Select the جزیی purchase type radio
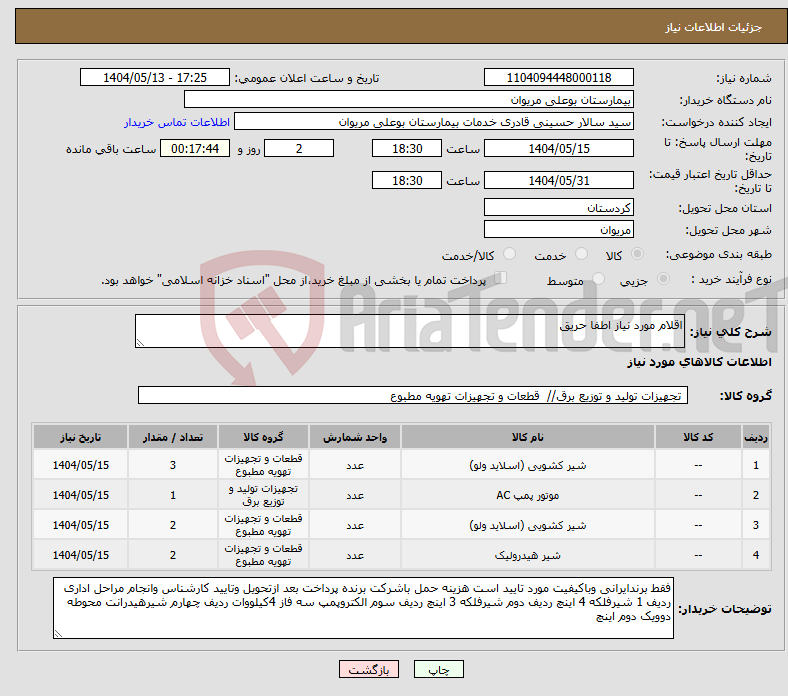This screenshot has width=788, height=696. pos(663,279)
